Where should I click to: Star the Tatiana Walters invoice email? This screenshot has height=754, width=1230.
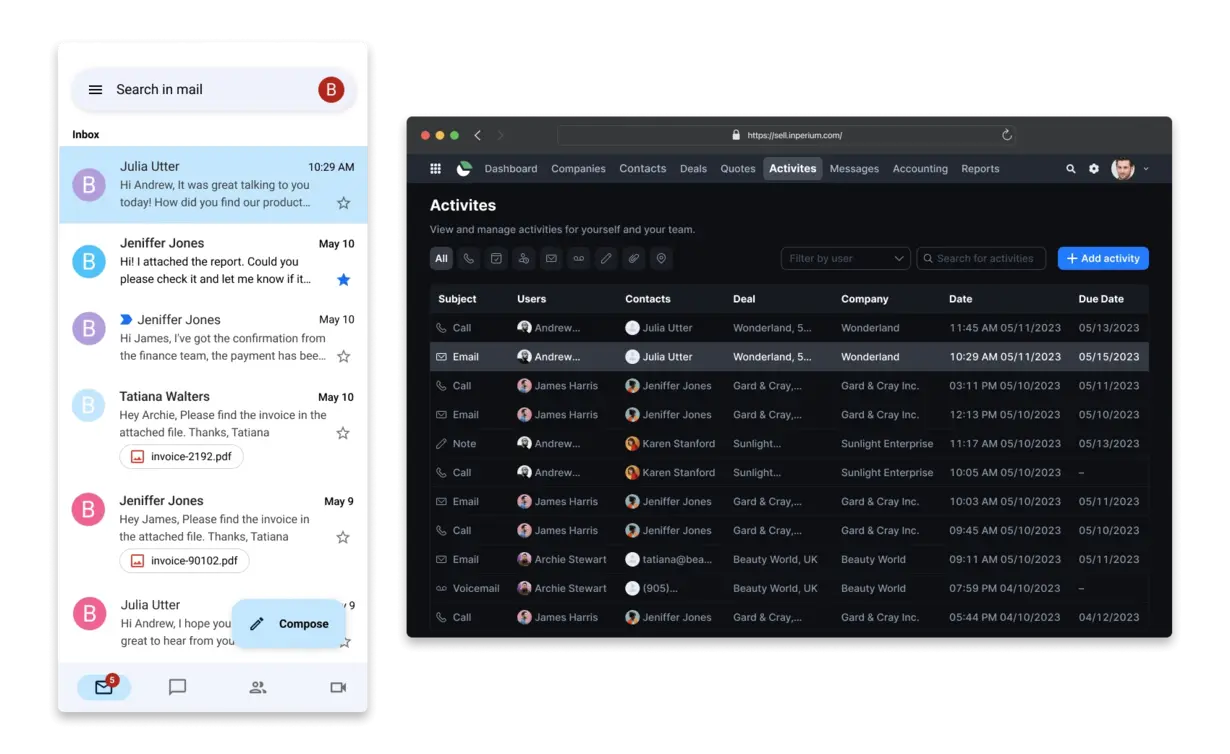(x=343, y=433)
